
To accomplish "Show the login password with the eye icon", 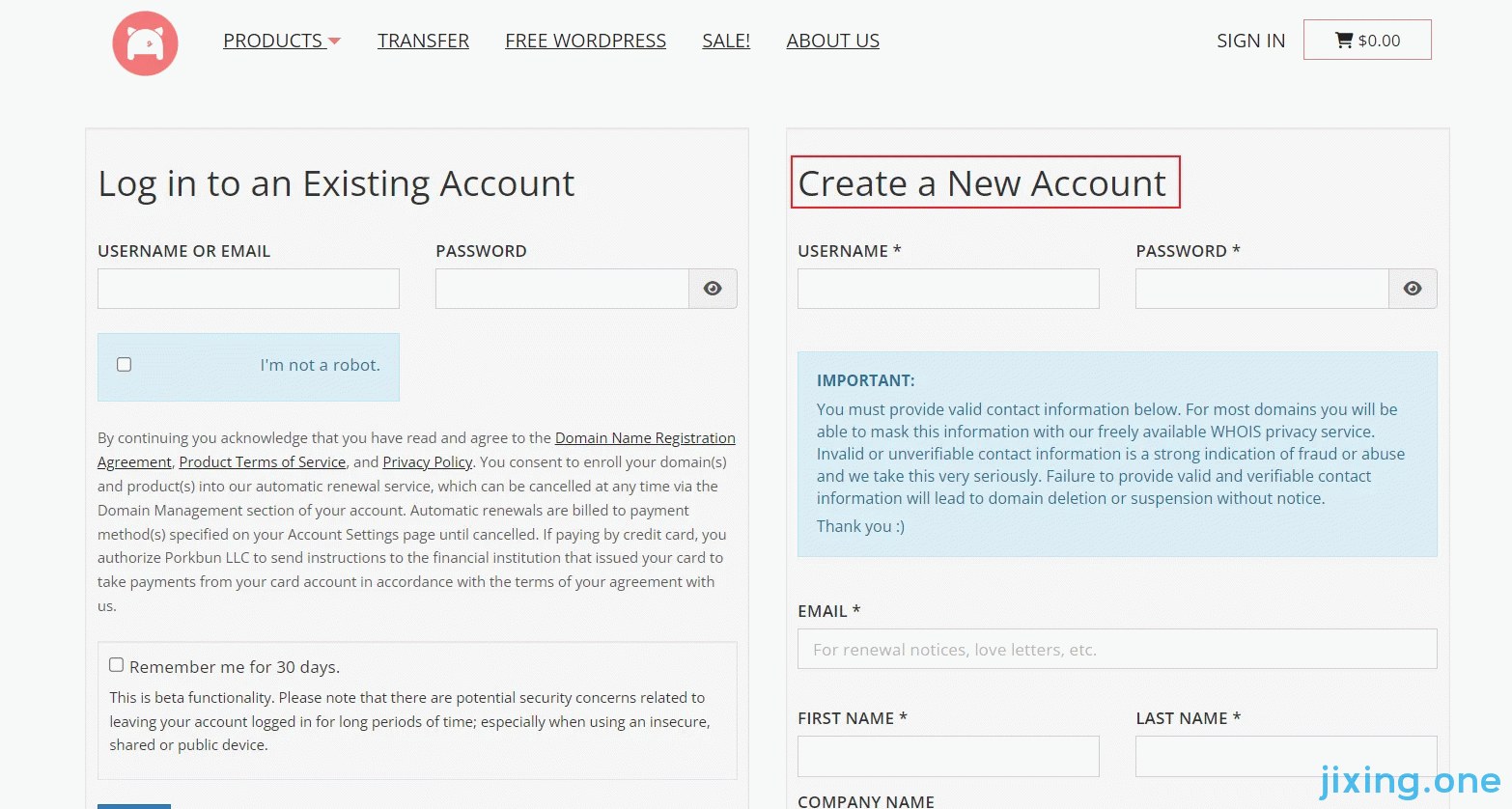I will 713,289.
